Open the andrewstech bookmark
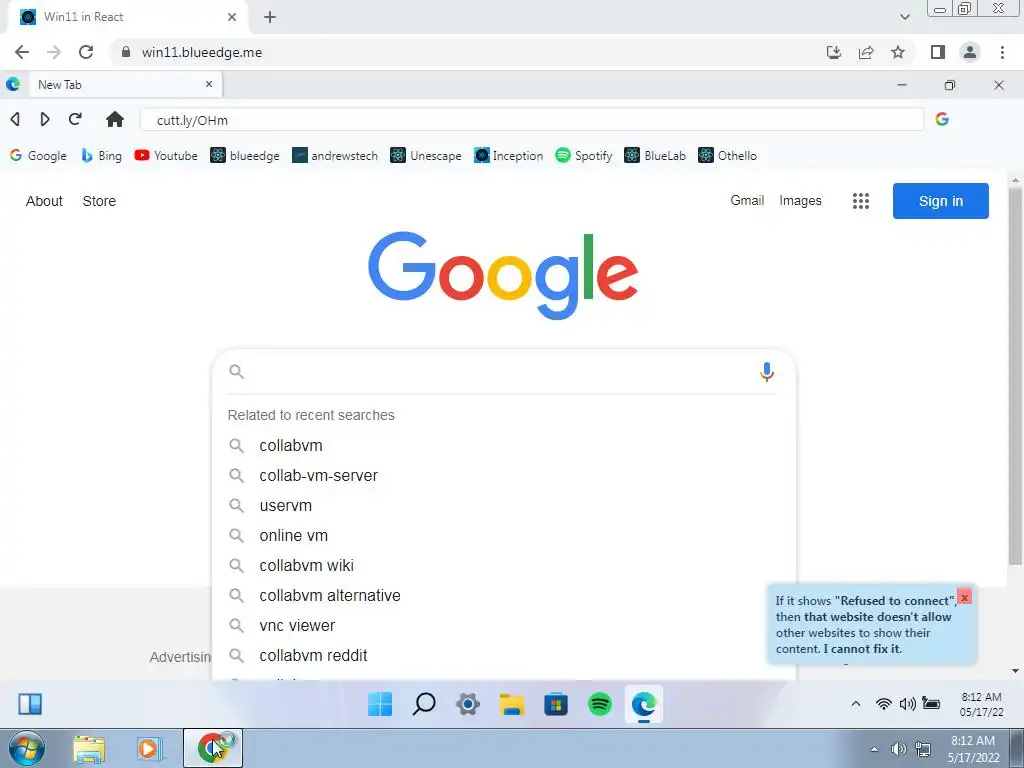Viewport: 1024px width, 768px height. (x=335, y=155)
